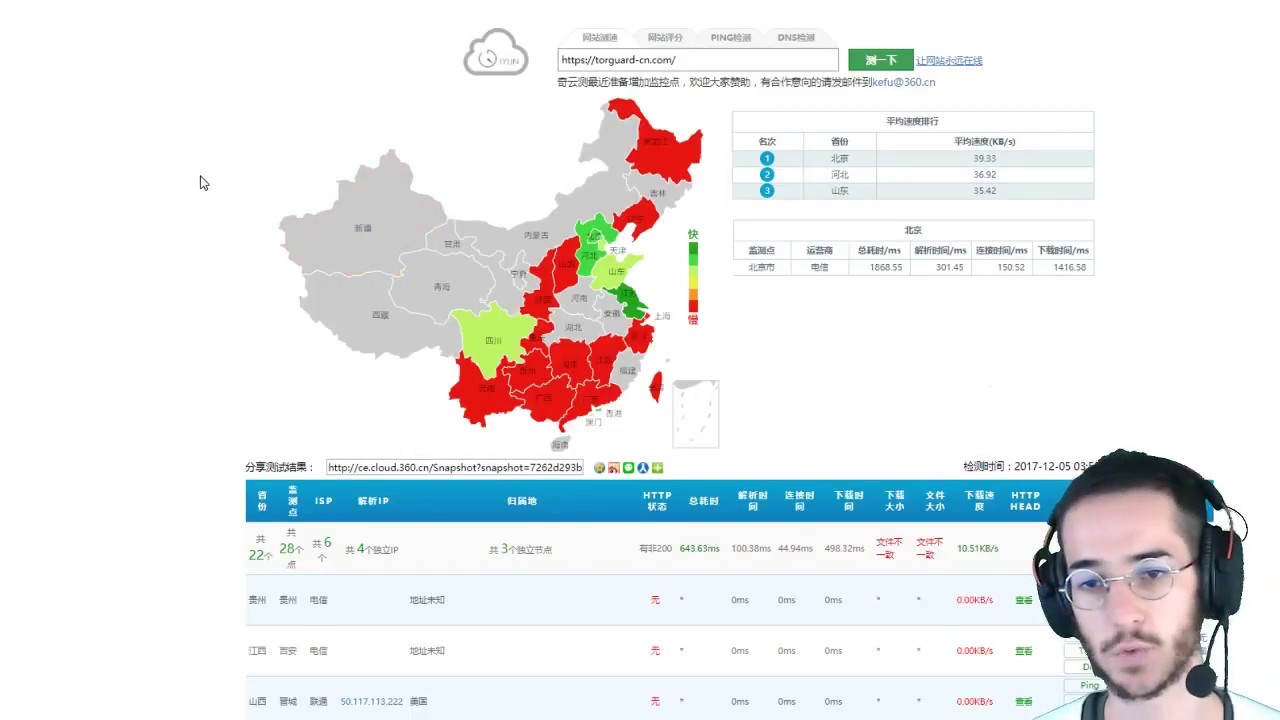Share result via Qzone star icon

tap(600, 467)
